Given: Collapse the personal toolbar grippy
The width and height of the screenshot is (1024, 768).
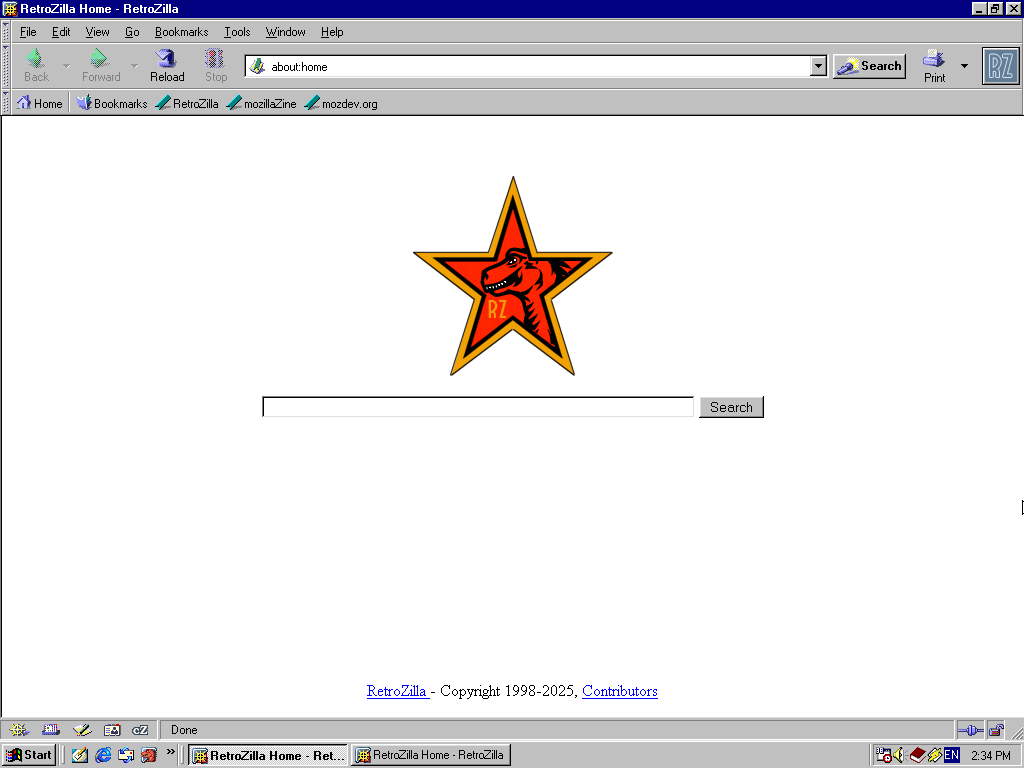Looking at the screenshot, I should point(6,103).
